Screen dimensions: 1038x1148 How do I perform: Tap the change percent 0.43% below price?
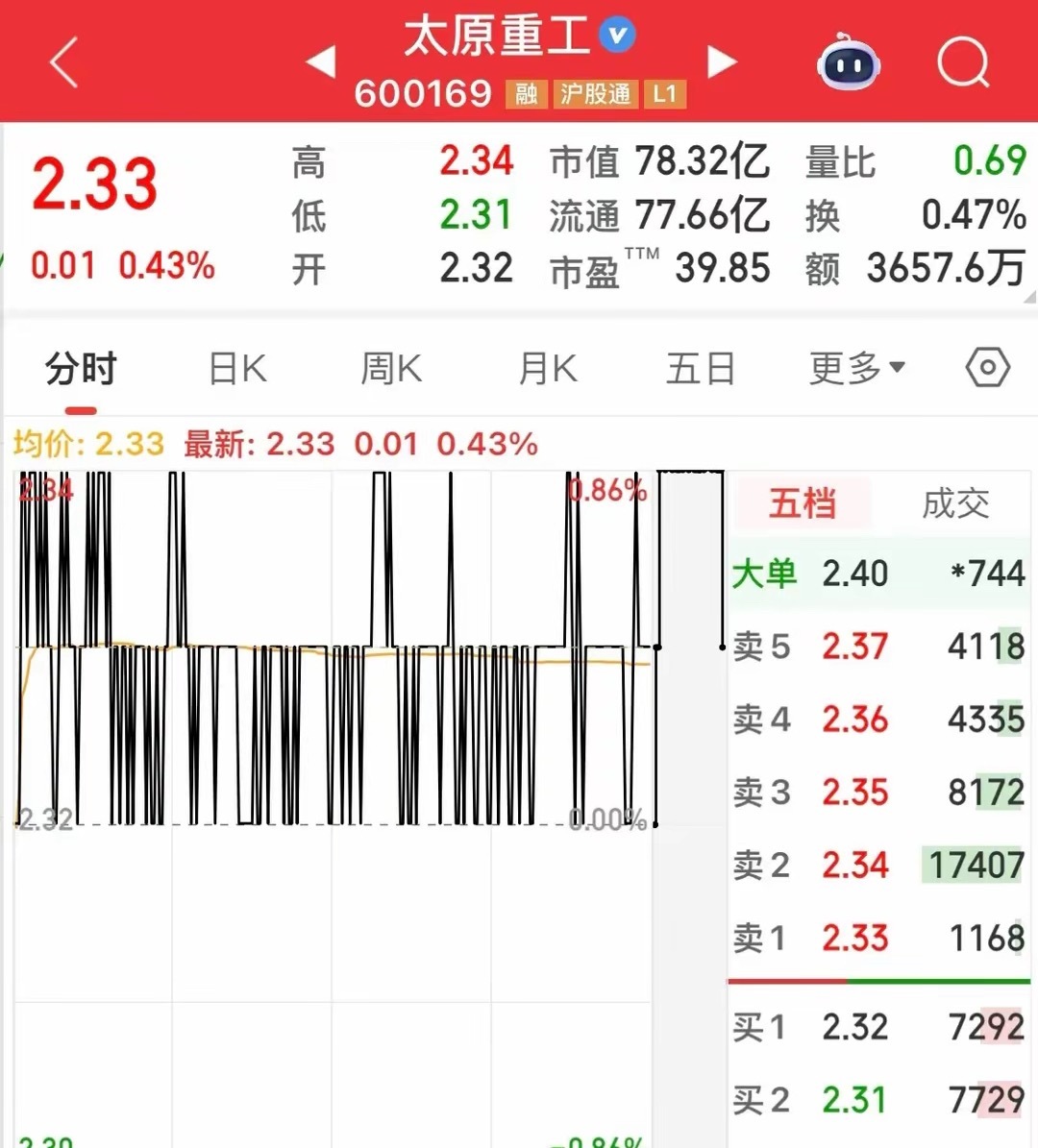(166, 266)
